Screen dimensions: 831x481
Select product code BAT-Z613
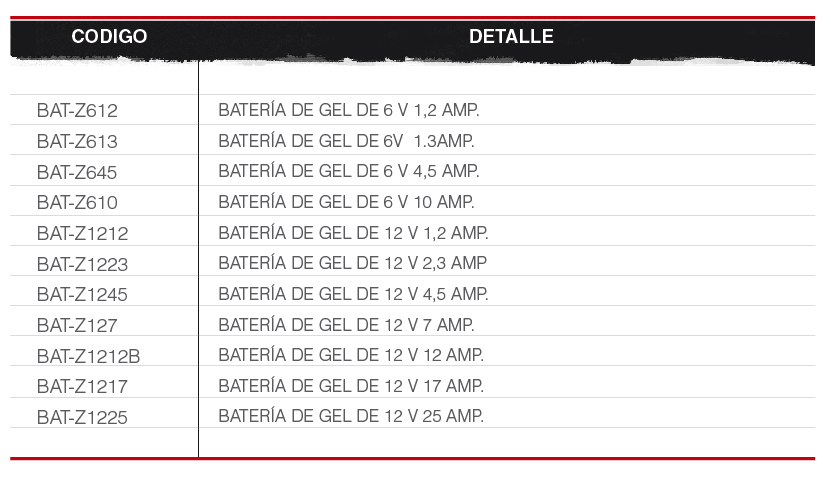77,141
